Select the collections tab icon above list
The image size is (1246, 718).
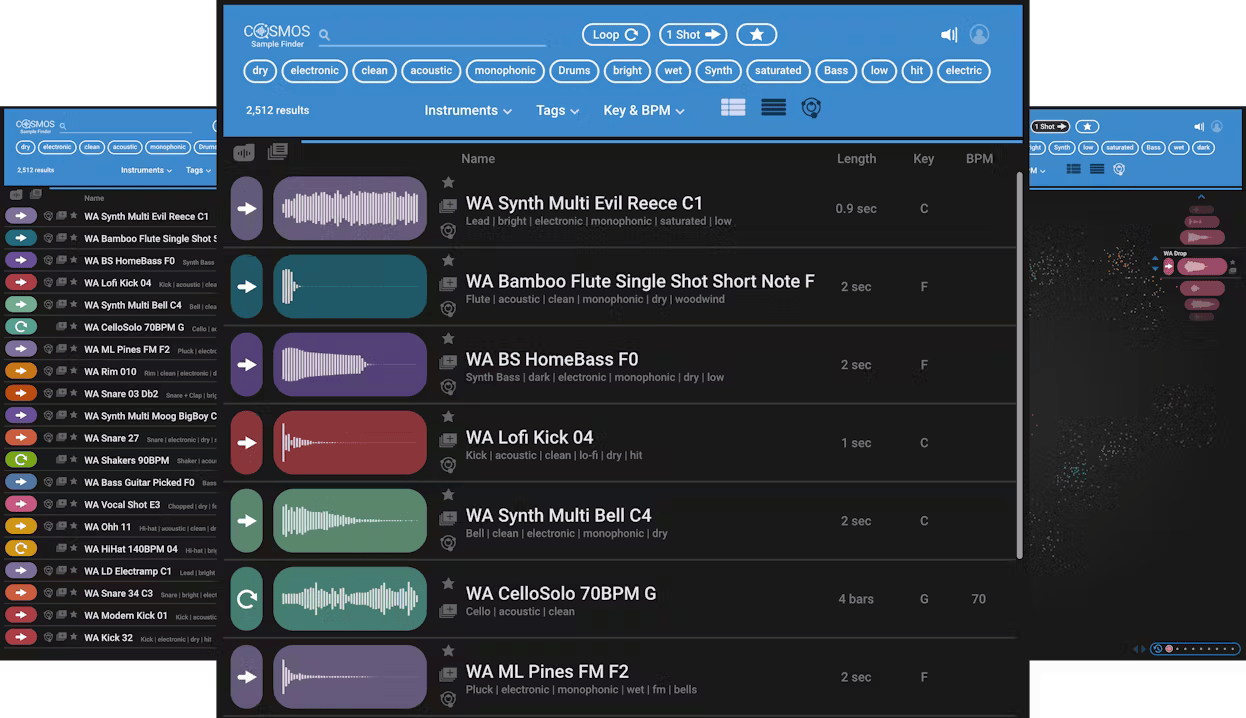click(x=277, y=151)
